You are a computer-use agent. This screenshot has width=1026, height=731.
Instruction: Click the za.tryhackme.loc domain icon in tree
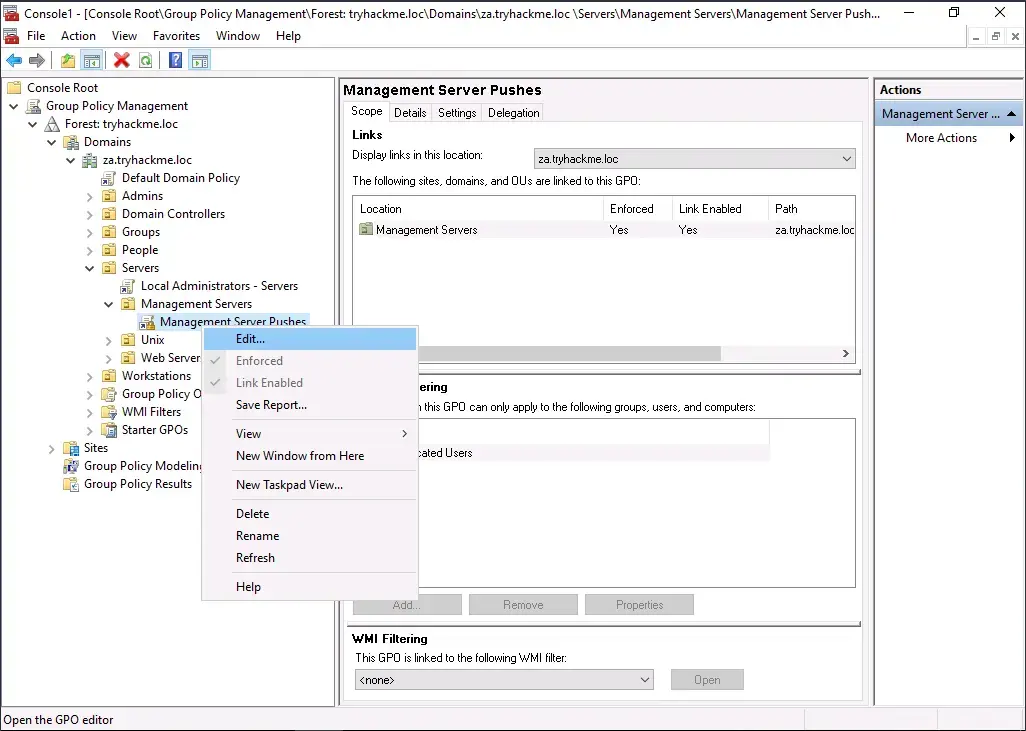[x=90, y=160]
